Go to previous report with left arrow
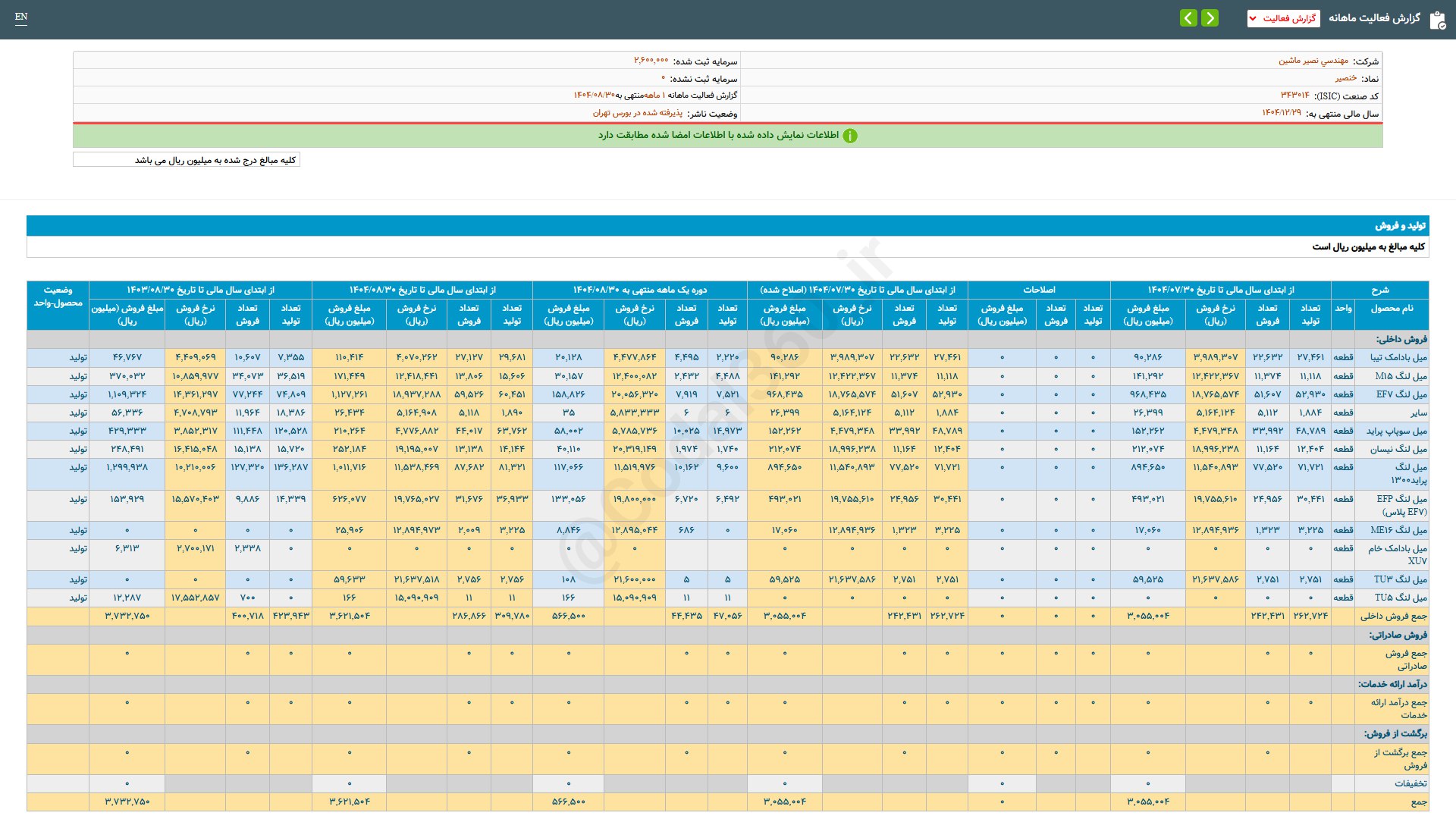The width and height of the screenshot is (1456, 819). click(1188, 17)
